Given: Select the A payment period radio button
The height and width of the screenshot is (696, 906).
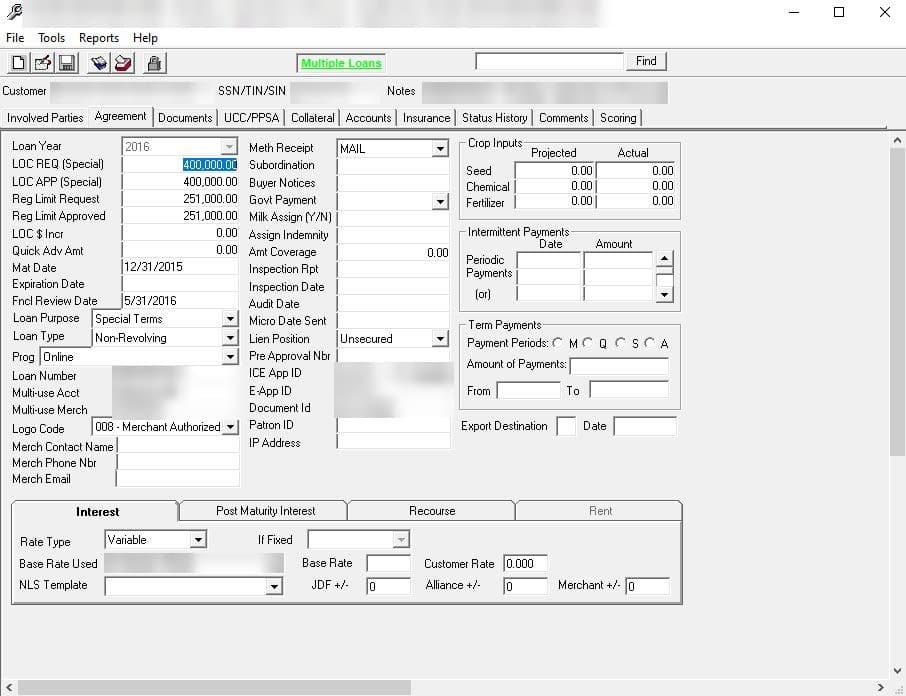Looking at the screenshot, I should coord(649,343).
